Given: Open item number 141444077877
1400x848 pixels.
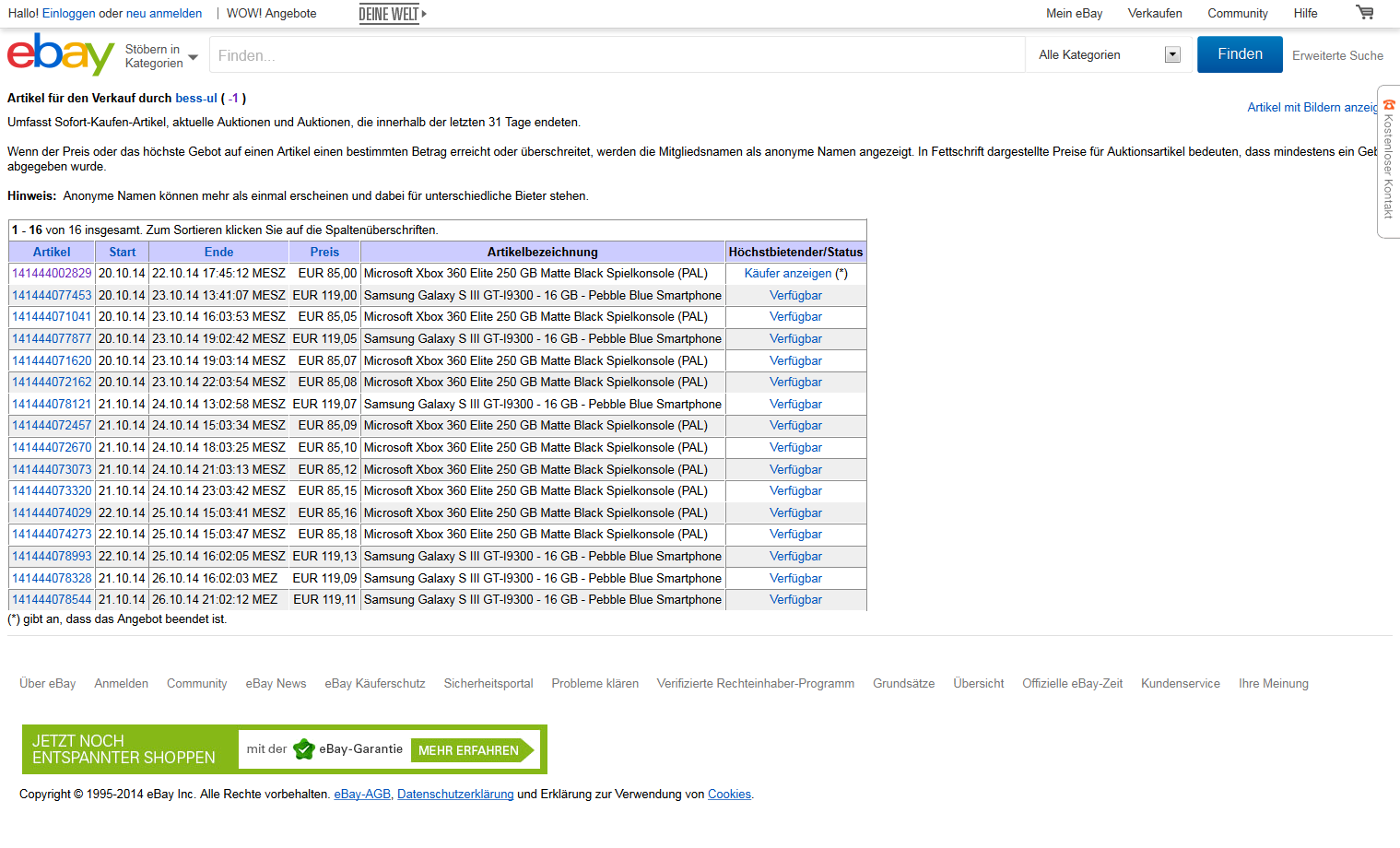Looking at the screenshot, I should pyautogui.click(x=52, y=338).
